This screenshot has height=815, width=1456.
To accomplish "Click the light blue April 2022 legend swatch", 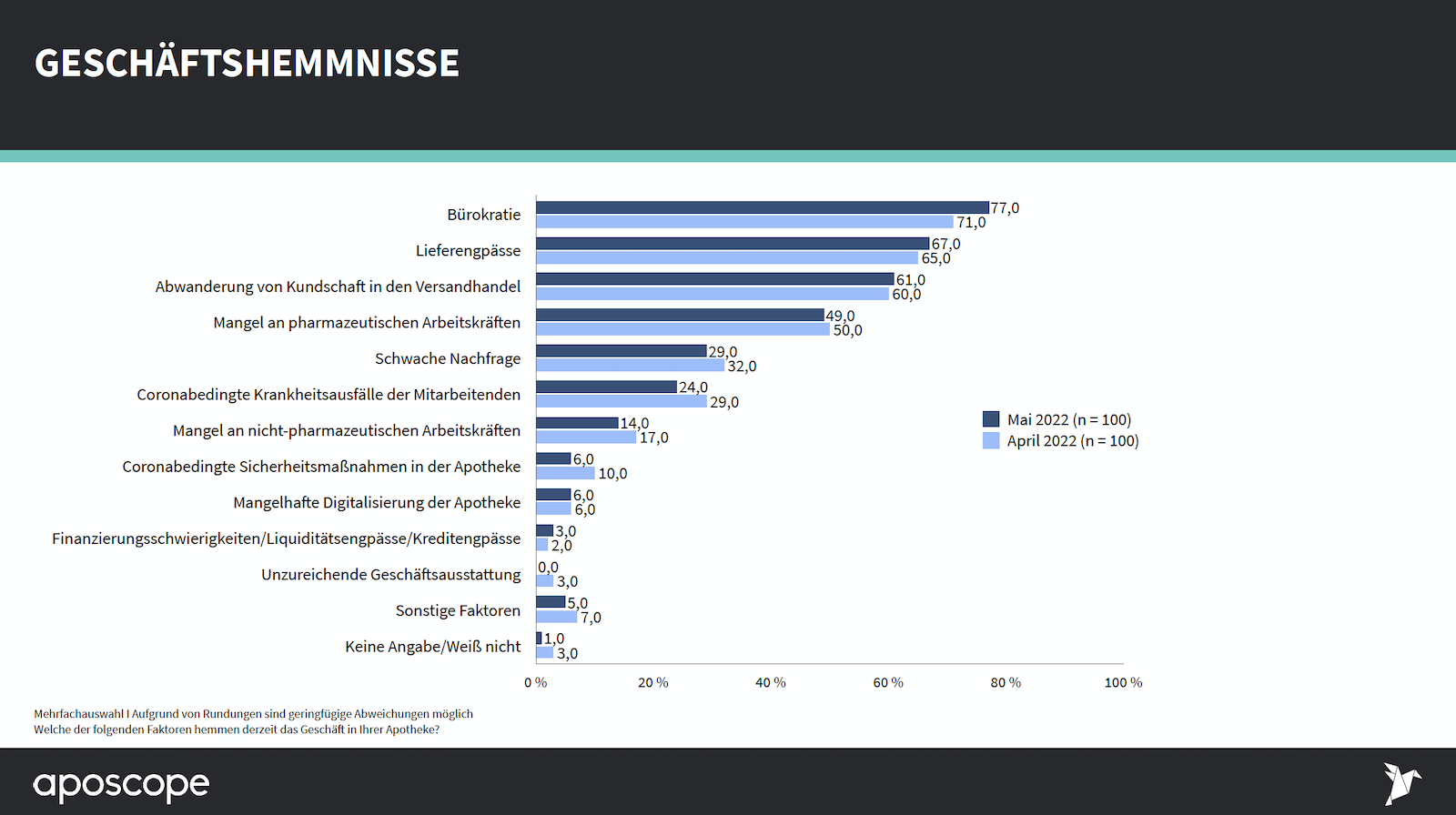I will (x=991, y=441).
